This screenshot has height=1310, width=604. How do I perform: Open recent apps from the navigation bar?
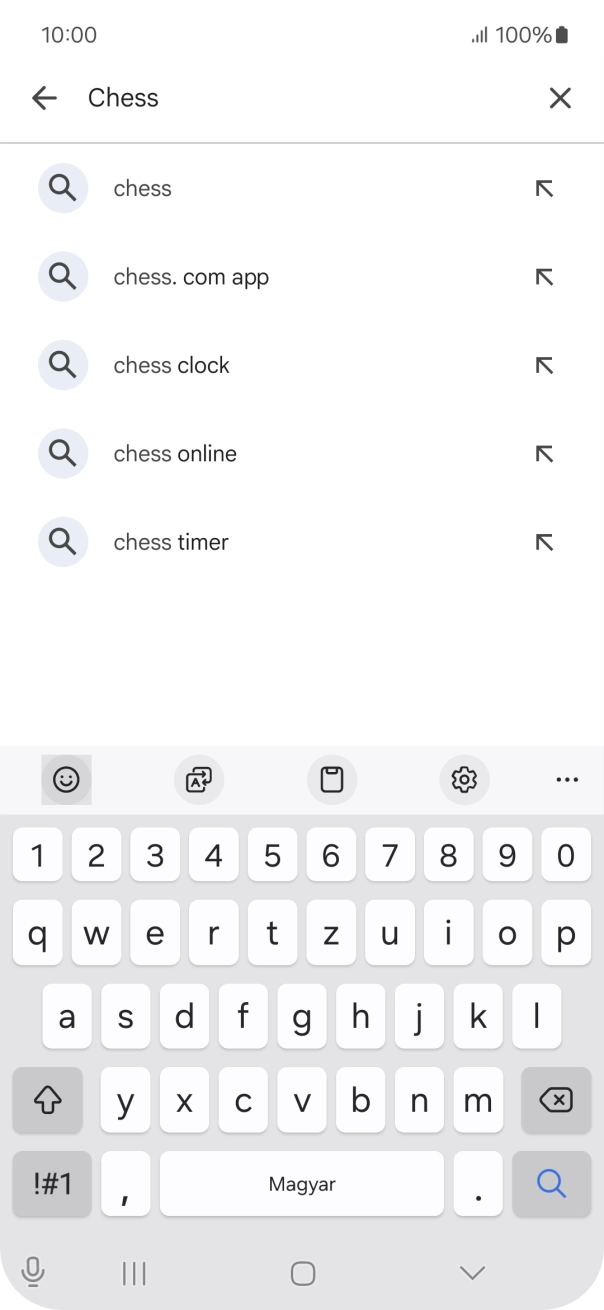[x=133, y=1272]
